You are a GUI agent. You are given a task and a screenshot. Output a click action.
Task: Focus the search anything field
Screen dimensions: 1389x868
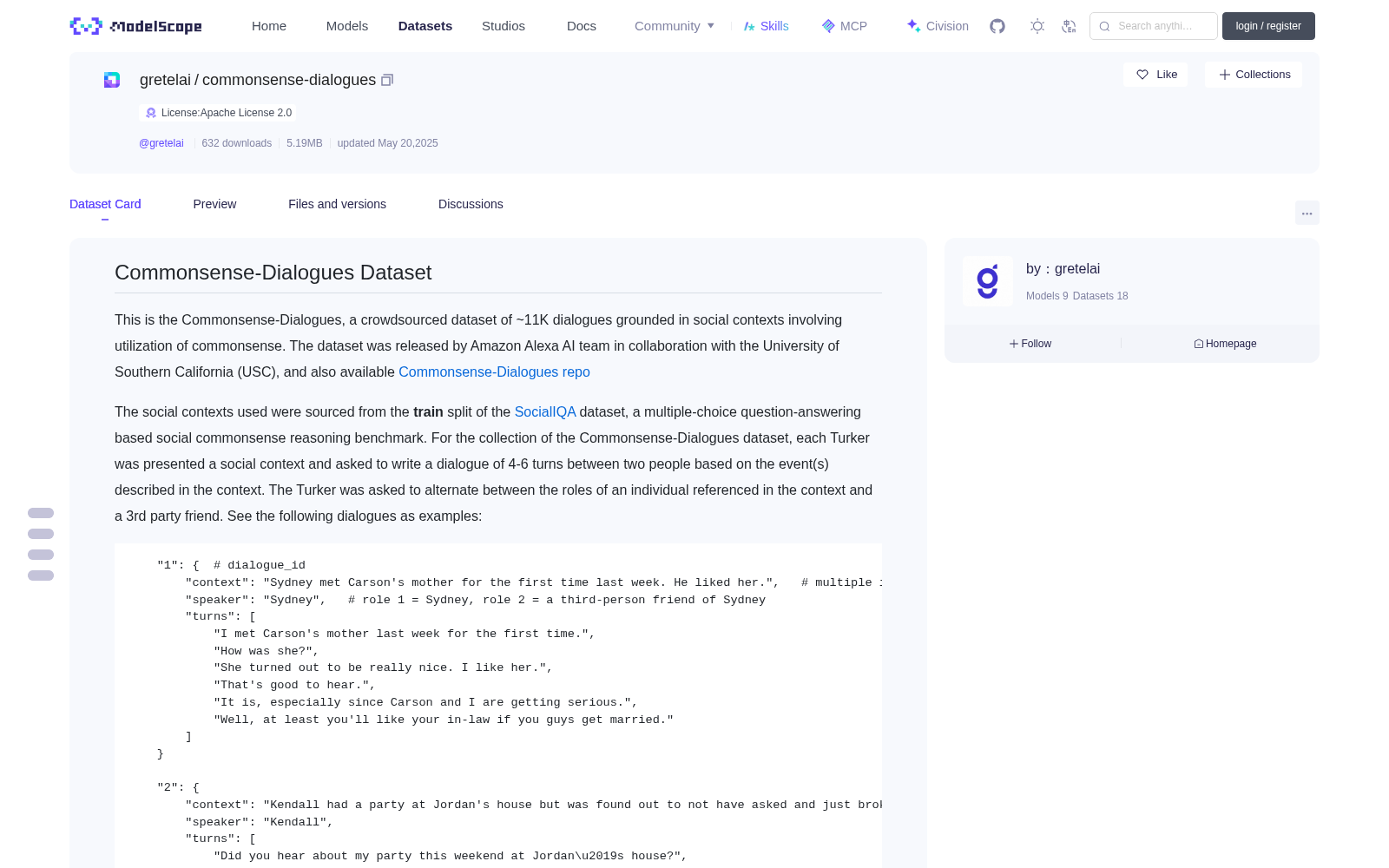[1154, 26]
